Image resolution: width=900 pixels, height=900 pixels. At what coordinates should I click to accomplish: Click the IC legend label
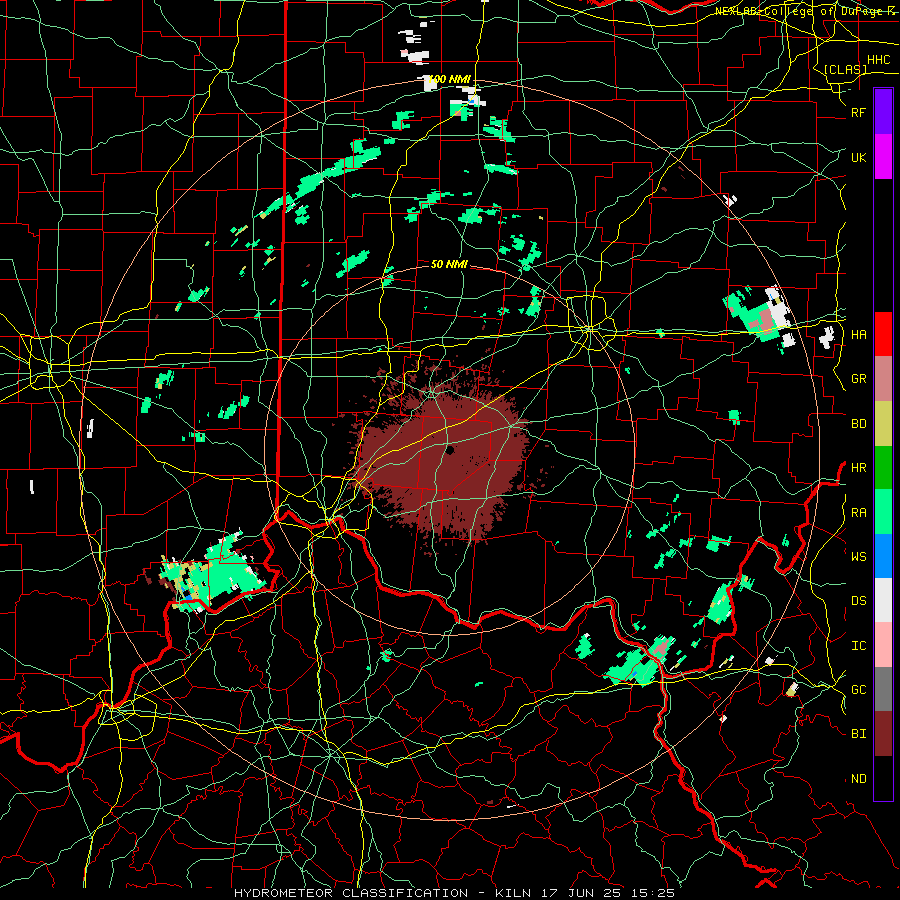click(858, 645)
